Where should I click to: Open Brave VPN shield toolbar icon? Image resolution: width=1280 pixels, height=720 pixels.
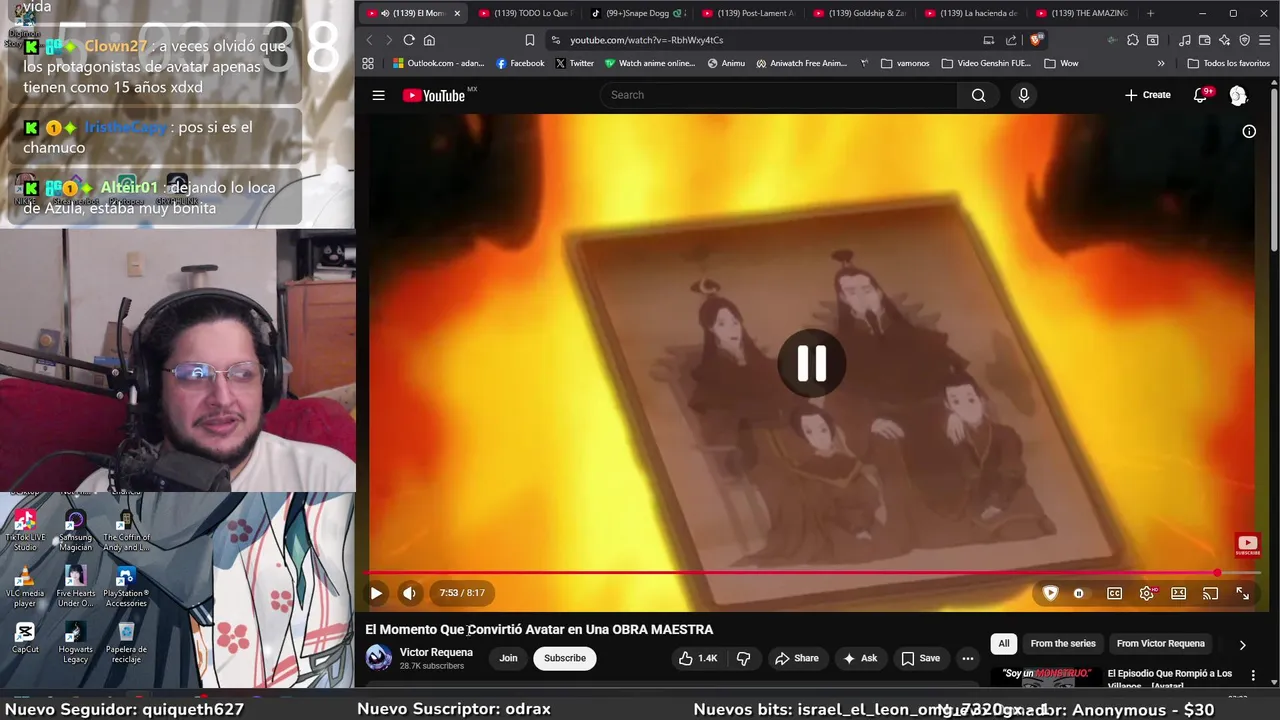[x=1244, y=40]
